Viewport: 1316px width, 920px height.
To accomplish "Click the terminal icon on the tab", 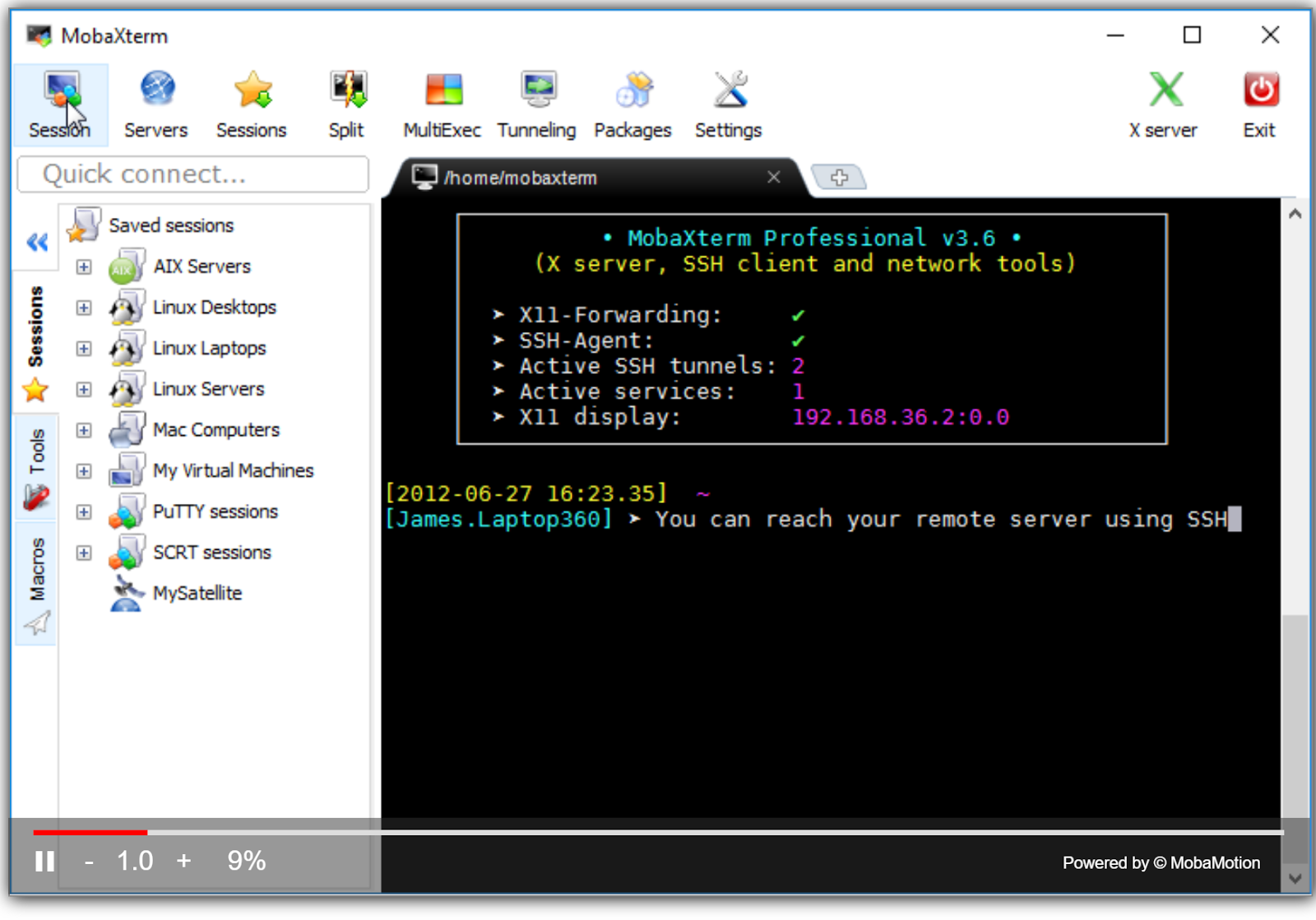I will point(424,177).
